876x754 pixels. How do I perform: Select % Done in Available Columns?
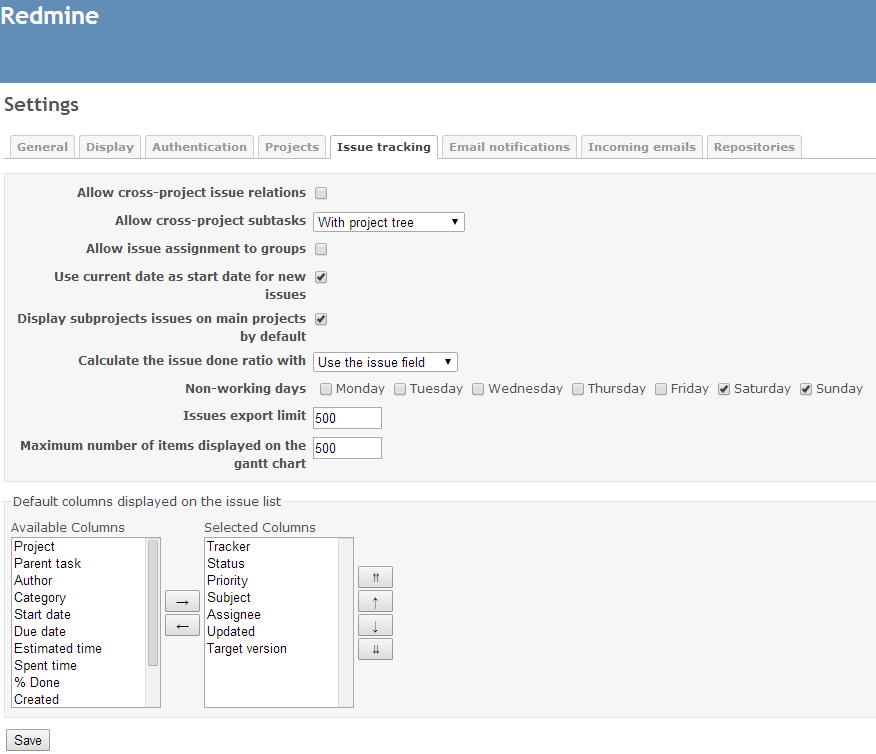[x=79, y=683]
